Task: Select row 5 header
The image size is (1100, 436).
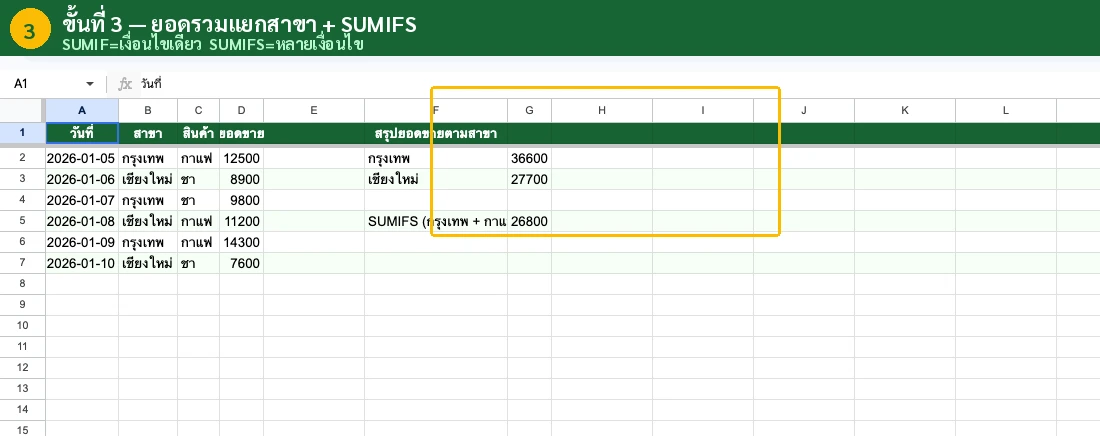Action: pos(22,221)
